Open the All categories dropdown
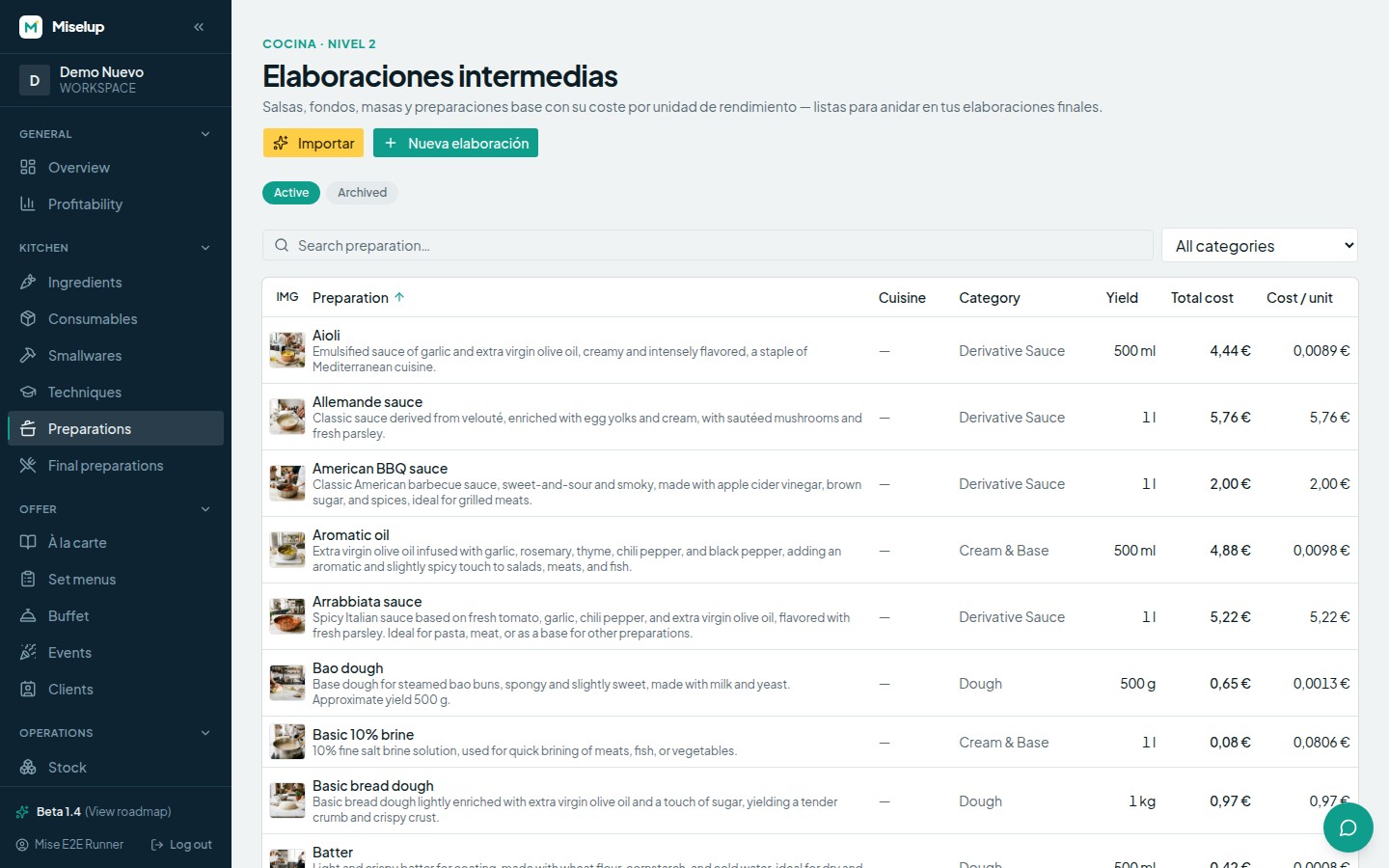 click(1260, 246)
